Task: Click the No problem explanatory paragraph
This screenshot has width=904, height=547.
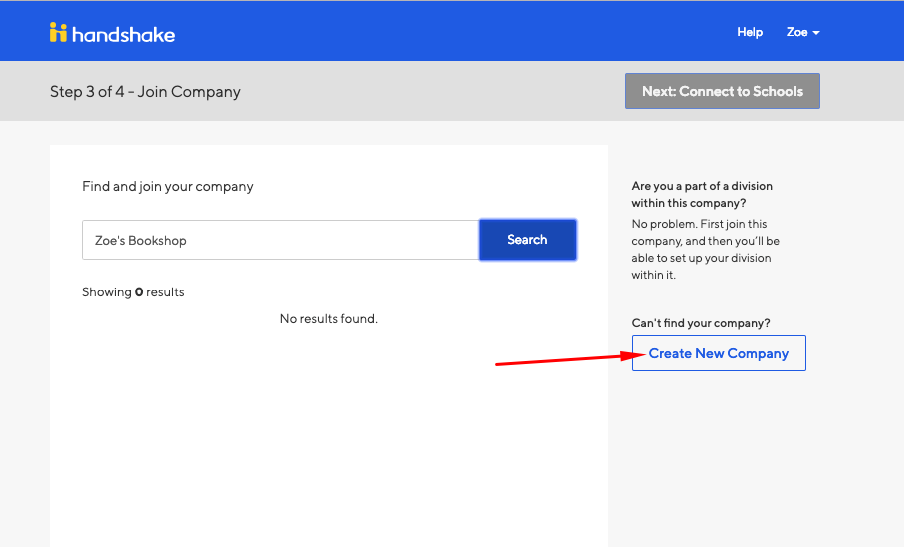Action: 706,250
